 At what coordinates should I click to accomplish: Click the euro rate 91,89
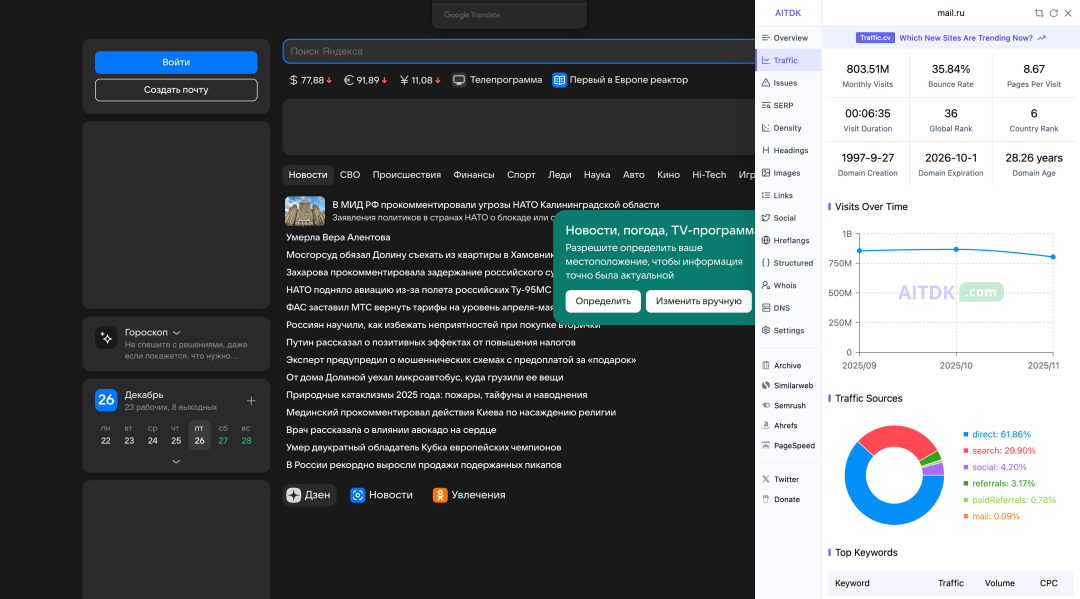366,80
